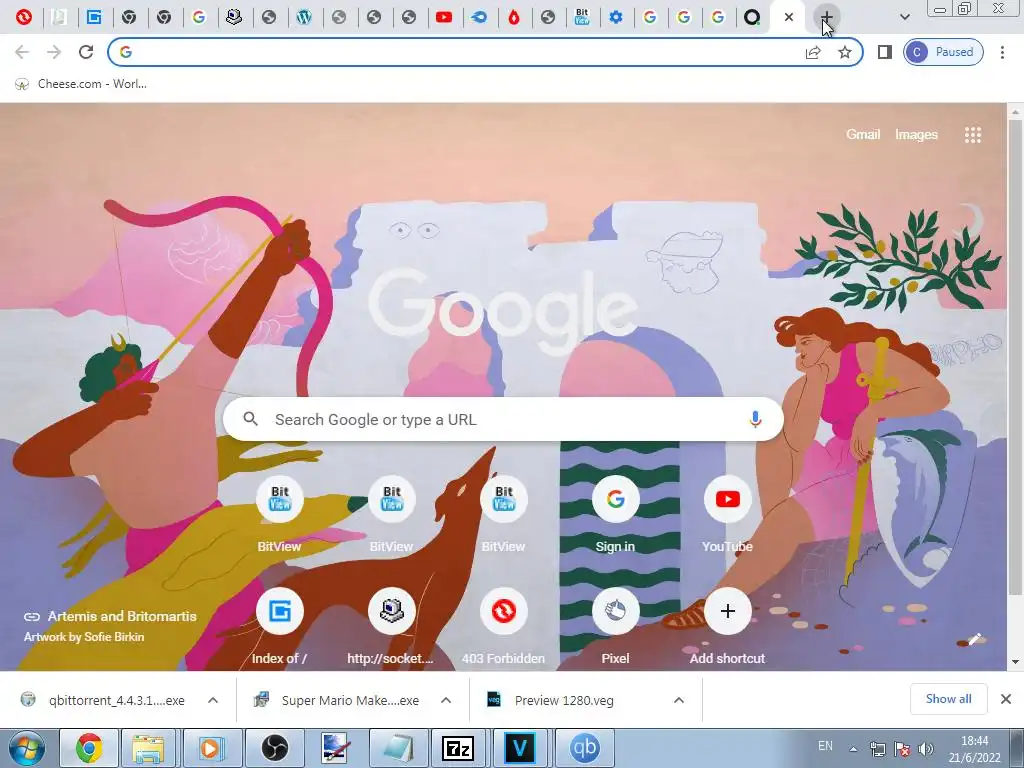The width and height of the screenshot is (1024, 768).
Task: Open qBittorrent from taskbar
Action: point(584,748)
